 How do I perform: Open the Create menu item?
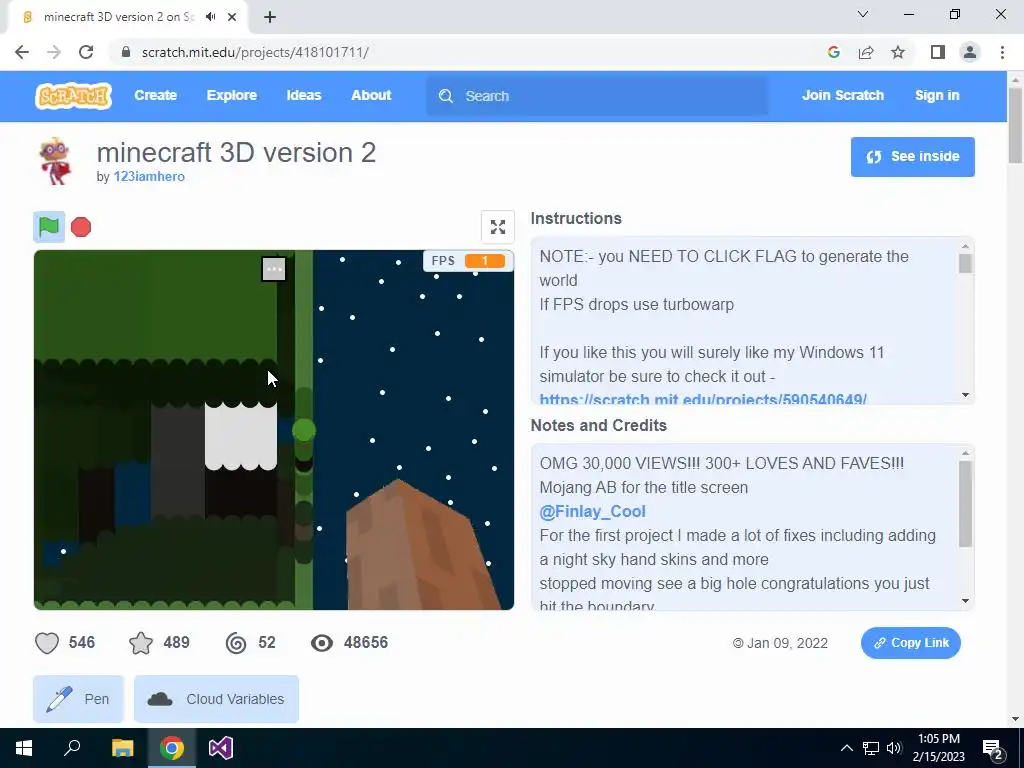[x=155, y=95]
